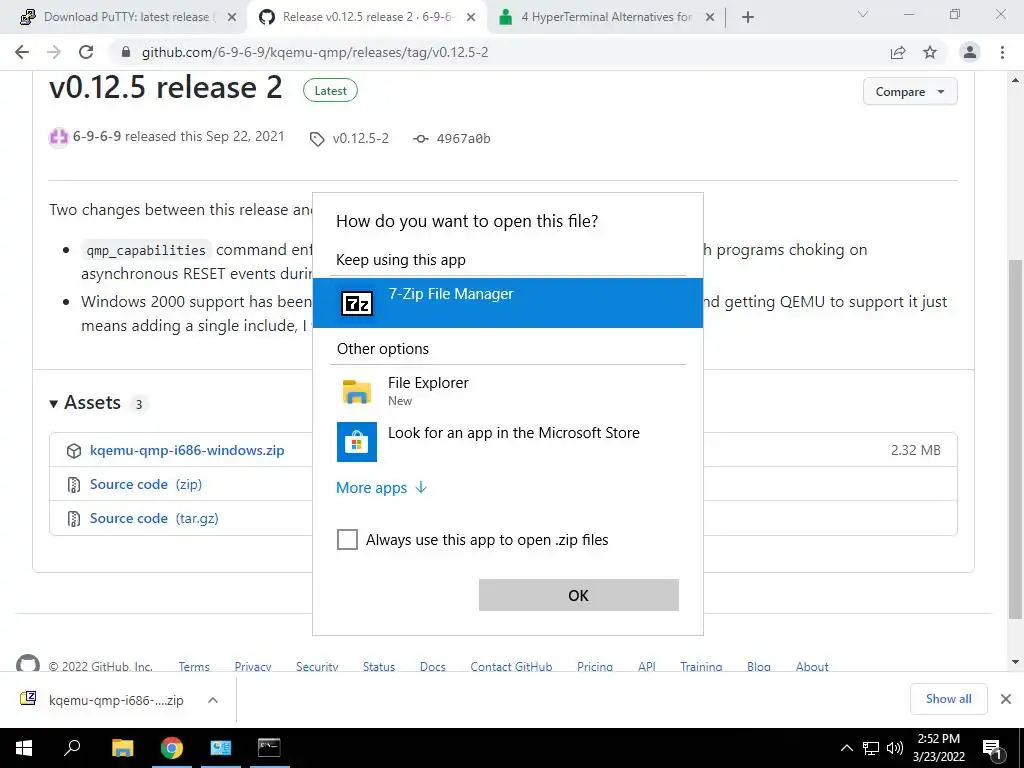
Task: Open 6-9-6-9 avatar image
Action: (59, 137)
